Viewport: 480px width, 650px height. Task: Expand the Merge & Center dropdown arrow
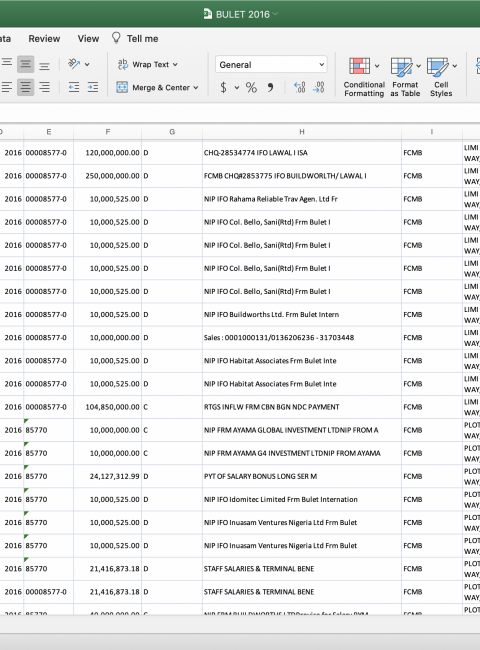196,88
